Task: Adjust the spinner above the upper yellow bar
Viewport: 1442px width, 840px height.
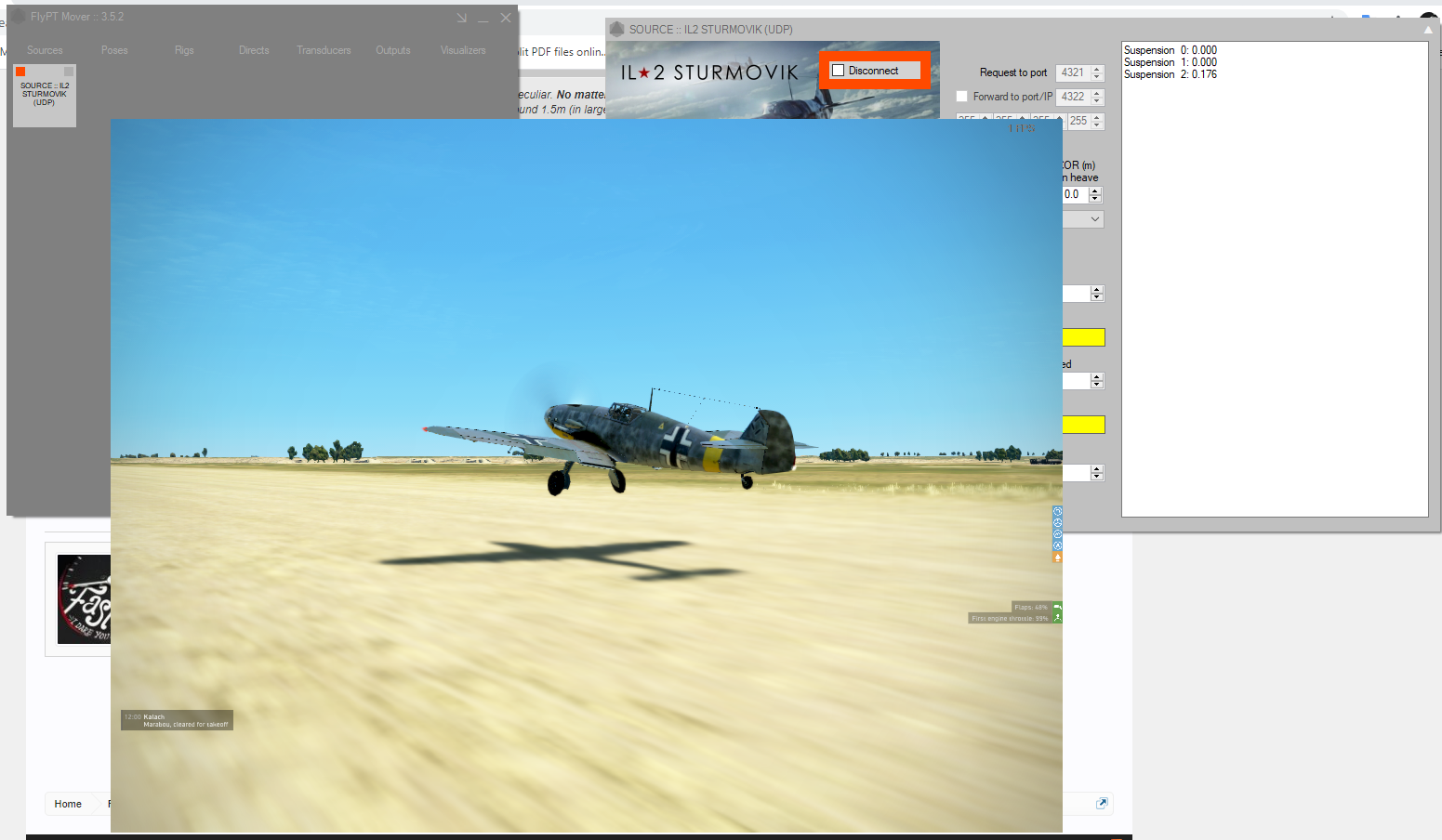Action: pos(1097,294)
